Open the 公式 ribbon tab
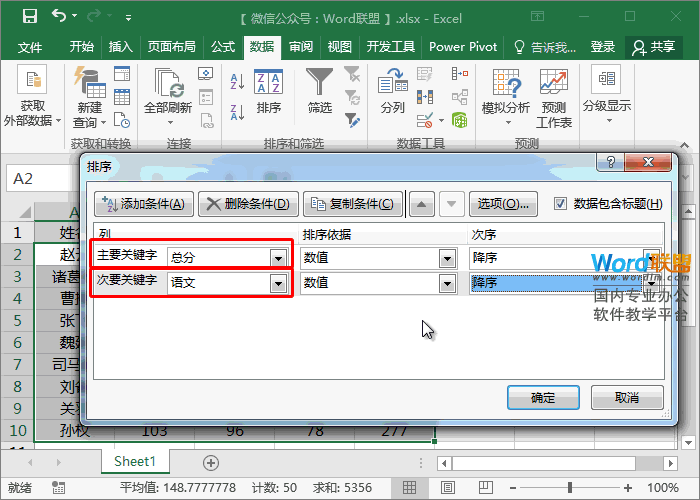700x500 pixels. [x=223, y=47]
